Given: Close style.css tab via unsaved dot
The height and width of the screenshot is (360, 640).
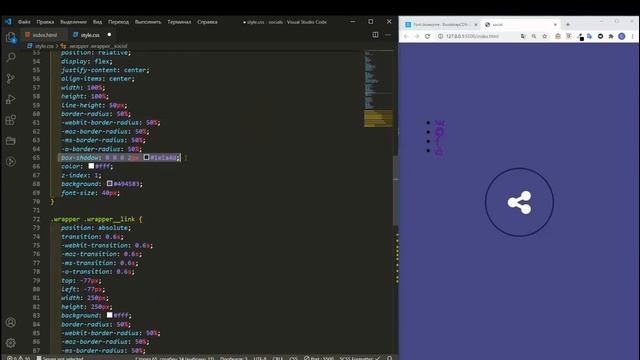Looking at the screenshot, I should pyautogui.click(x=109, y=35).
